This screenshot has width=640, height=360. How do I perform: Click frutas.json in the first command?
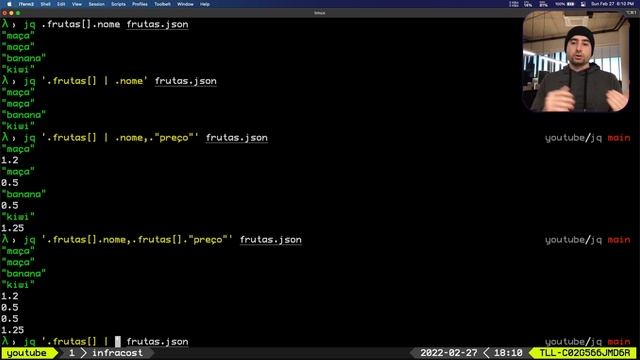click(158, 24)
